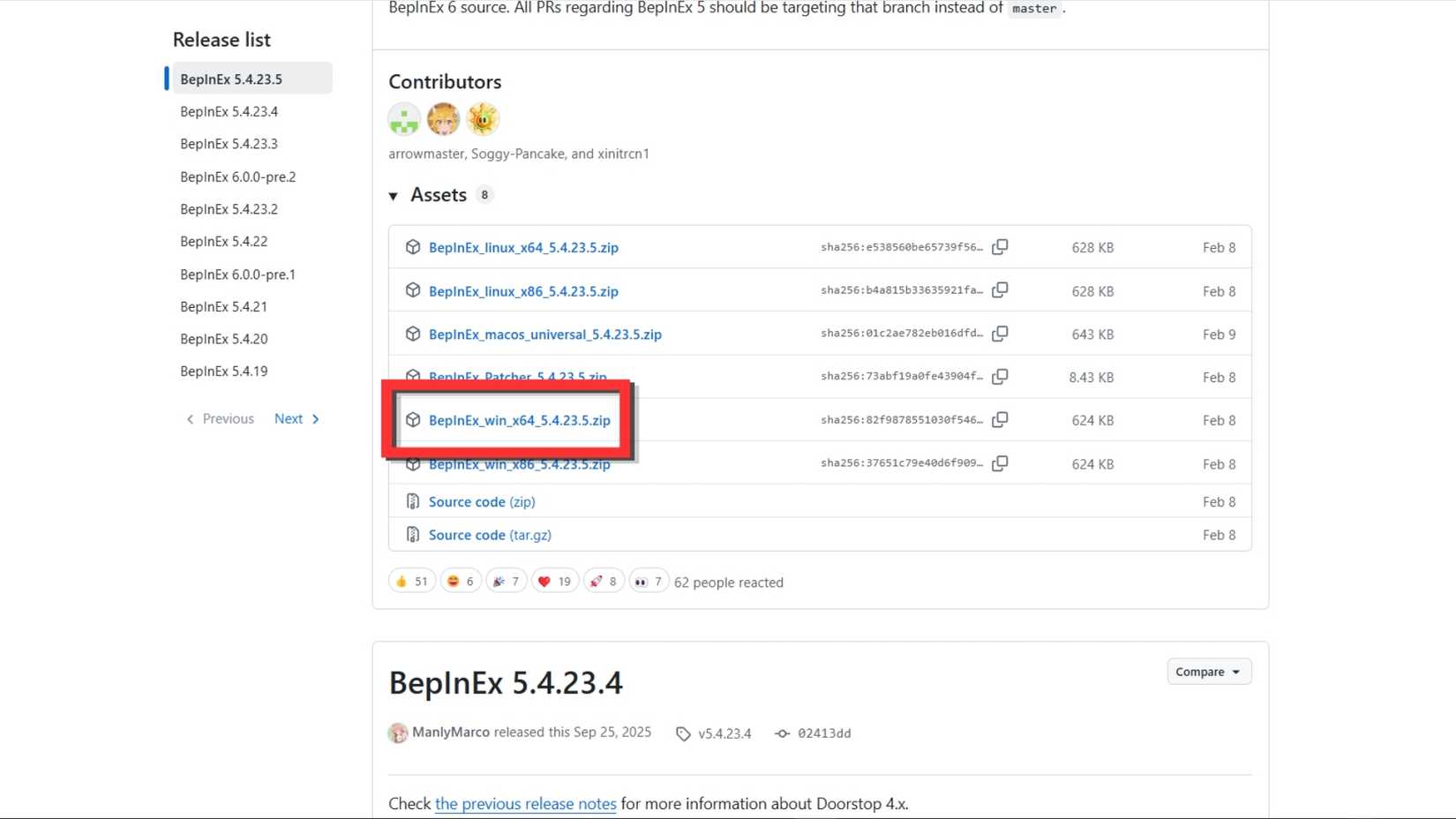
Task: Toggle the thumbs up reaction
Action: coord(412,581)
